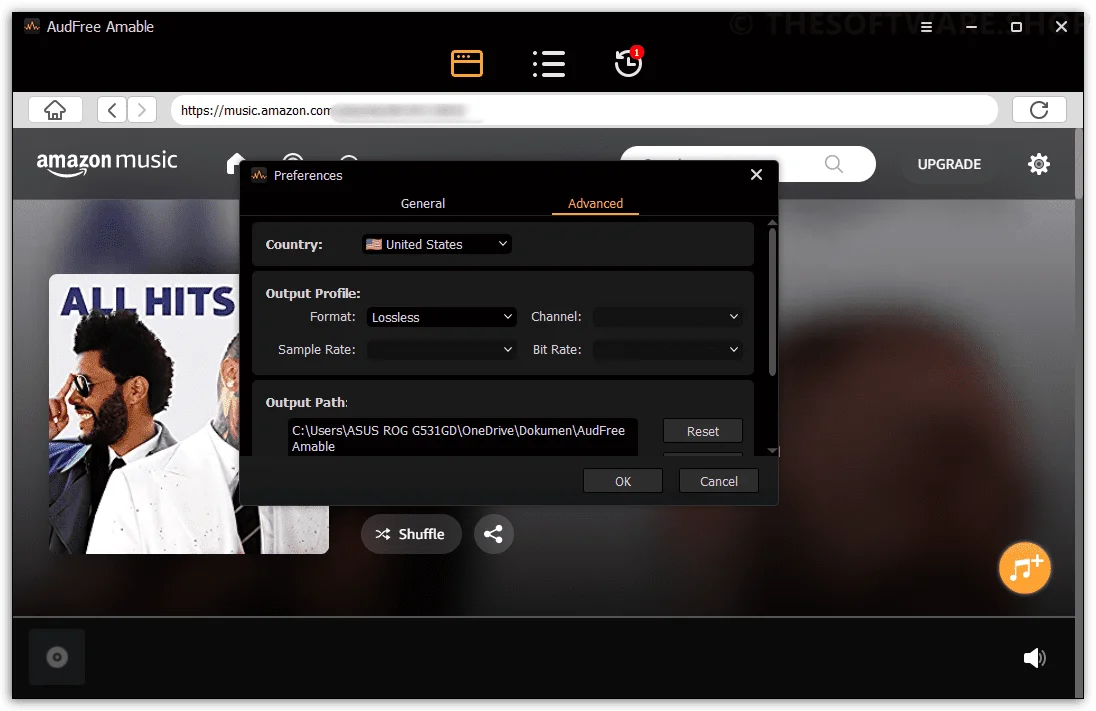Viewport: 1096px width, 711px height.
Task: Open the Bit Rate dropdown
Action: [667, 350]
